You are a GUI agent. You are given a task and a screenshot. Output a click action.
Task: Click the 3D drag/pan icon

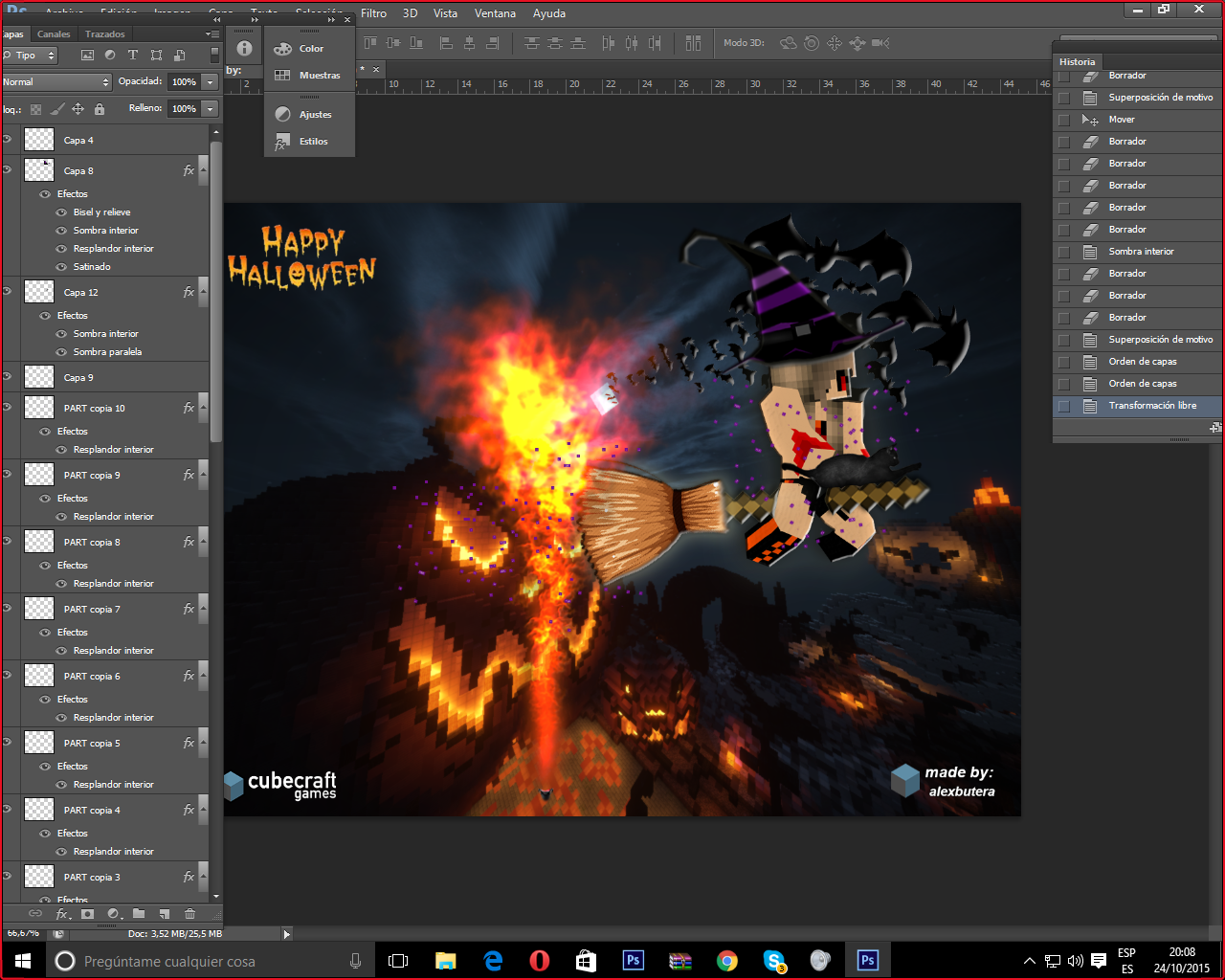click(835, 43)
